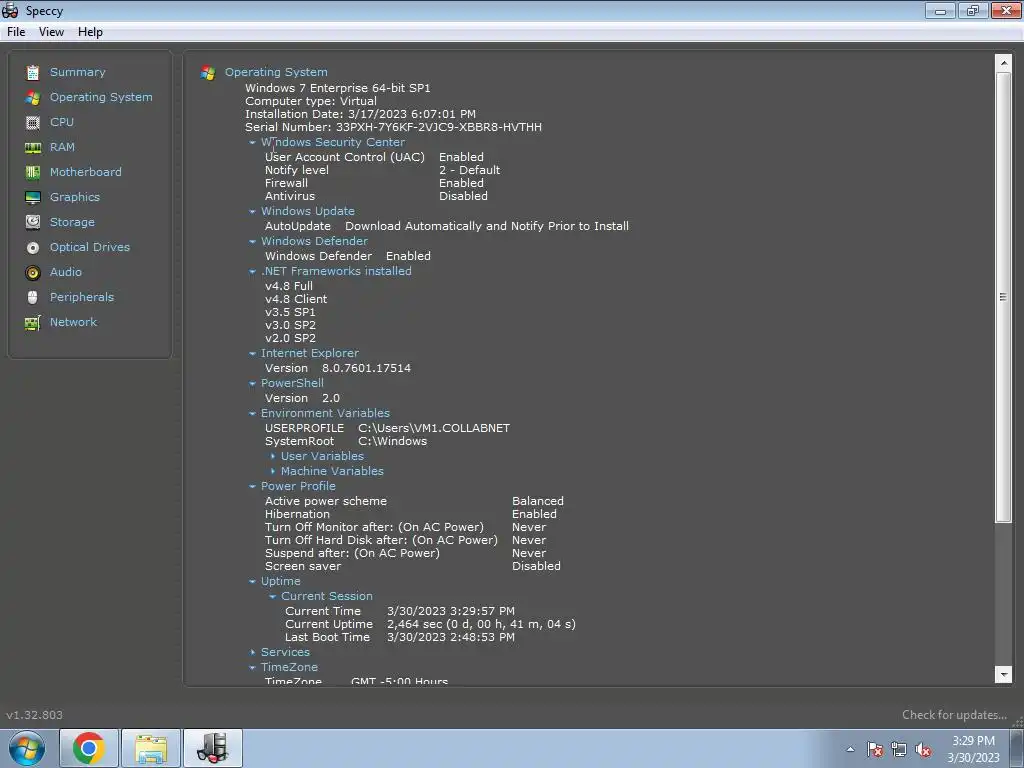Click the v4.8 Full framework entry
This screenshot has width=1024, height=768.
289,286
